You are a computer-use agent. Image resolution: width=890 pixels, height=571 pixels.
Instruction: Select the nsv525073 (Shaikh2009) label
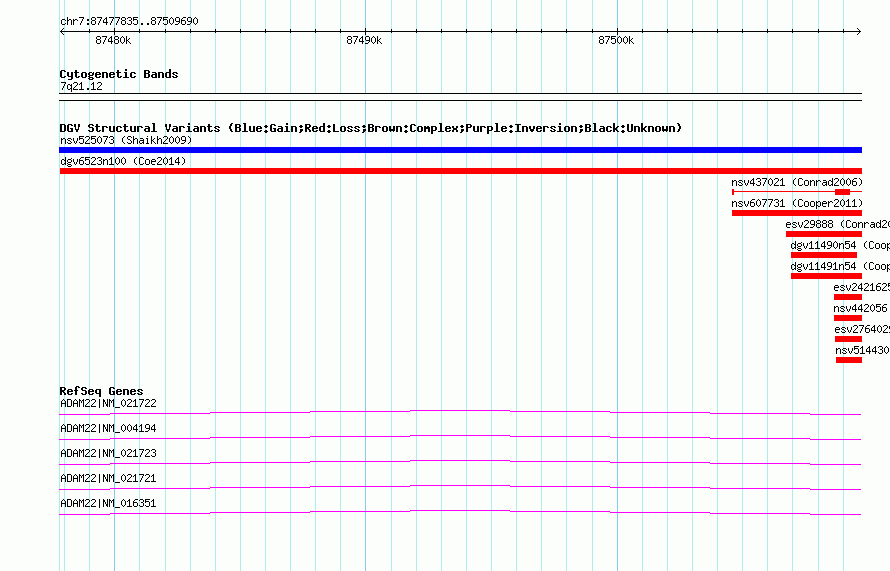tap(126, 140)
